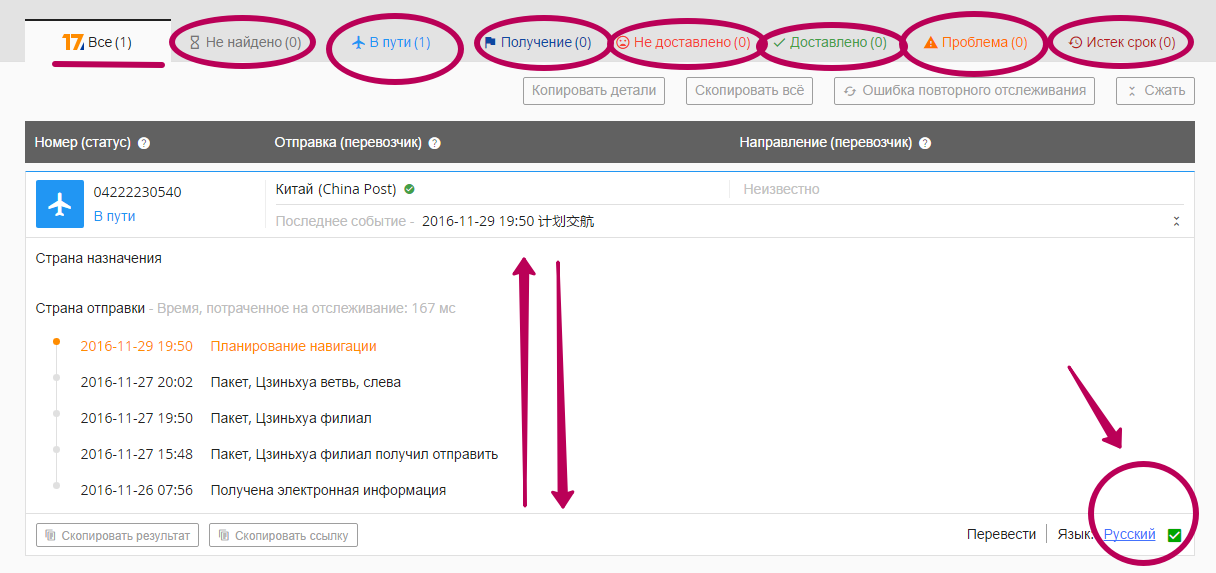Screen dimensions: 1216x573
Task: Open the 'Не доставлено (0)' tab
Action: [683, 42]
